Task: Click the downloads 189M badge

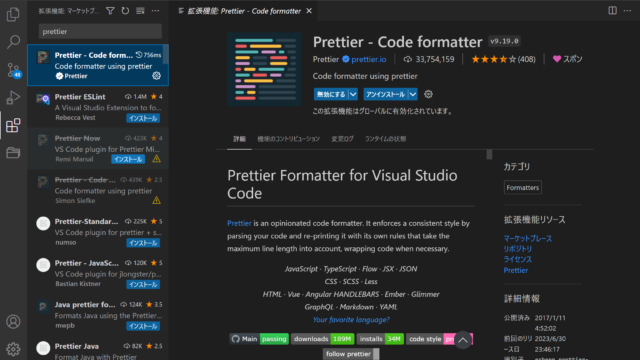Action: pos(322,339)
